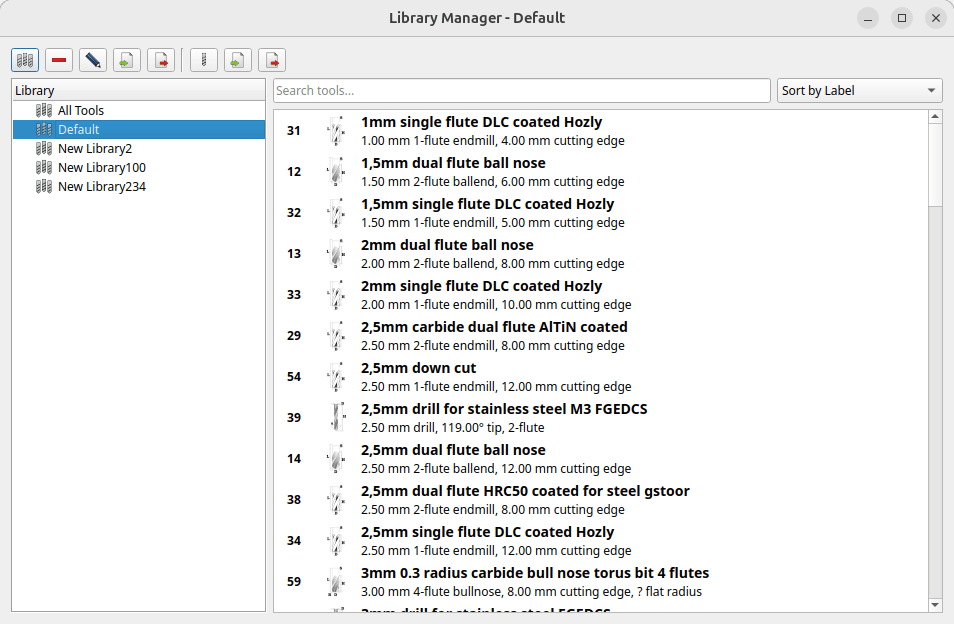This screenshot has height=624, width=954.
Task: Click the Add Library toolbar icon
Action: pos(26,60)
